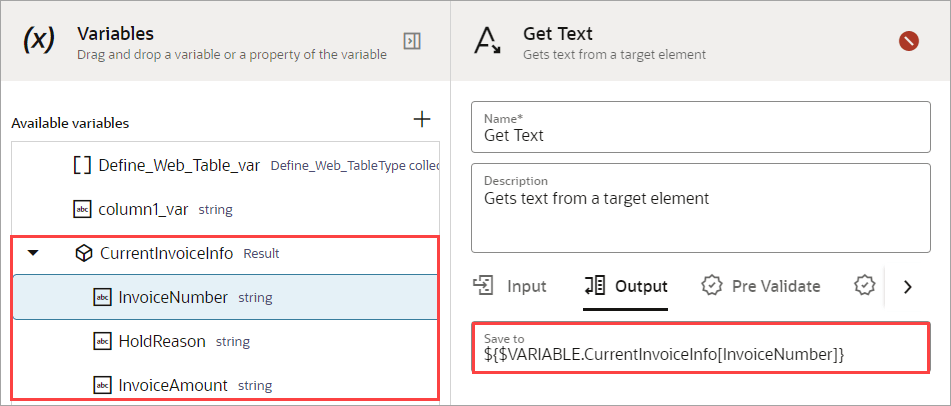951x406 pixels.
Task: Click the Save to variable field
Action: tap(700, 347)
